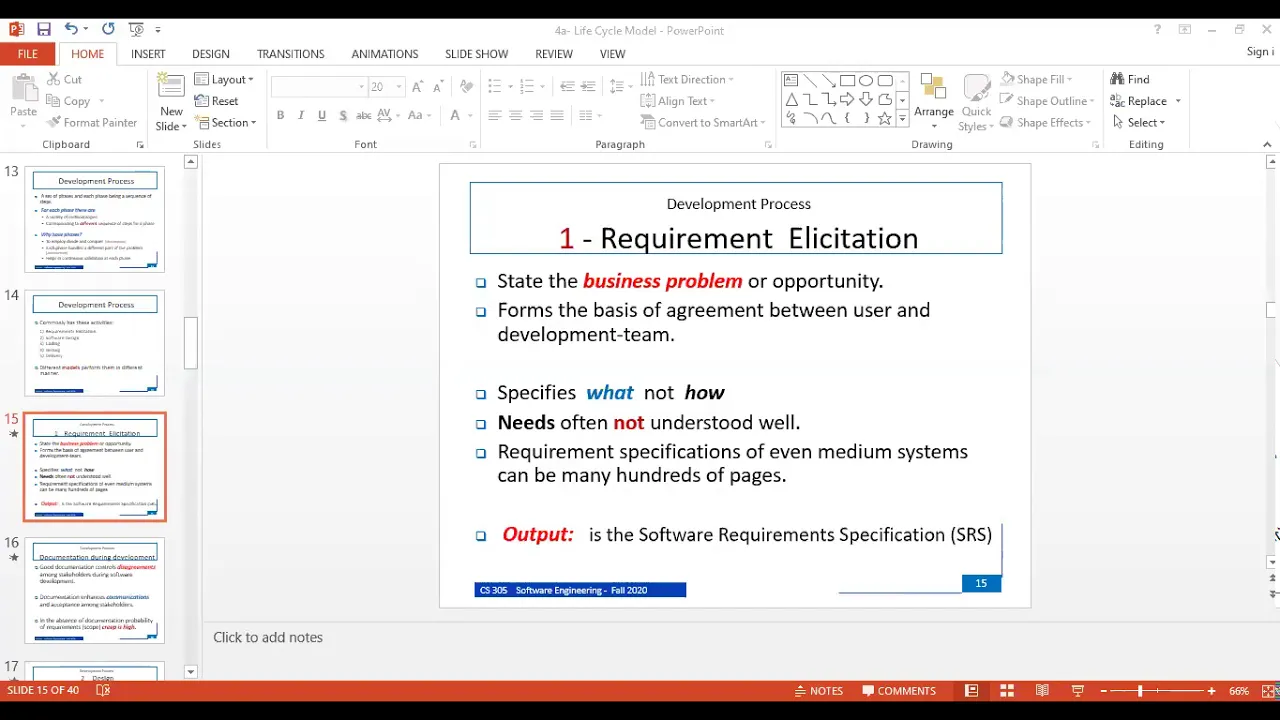This screenshot has width=1280, height=720.
Task: Select slide 14 thumbnail
Action: point(95,343)
